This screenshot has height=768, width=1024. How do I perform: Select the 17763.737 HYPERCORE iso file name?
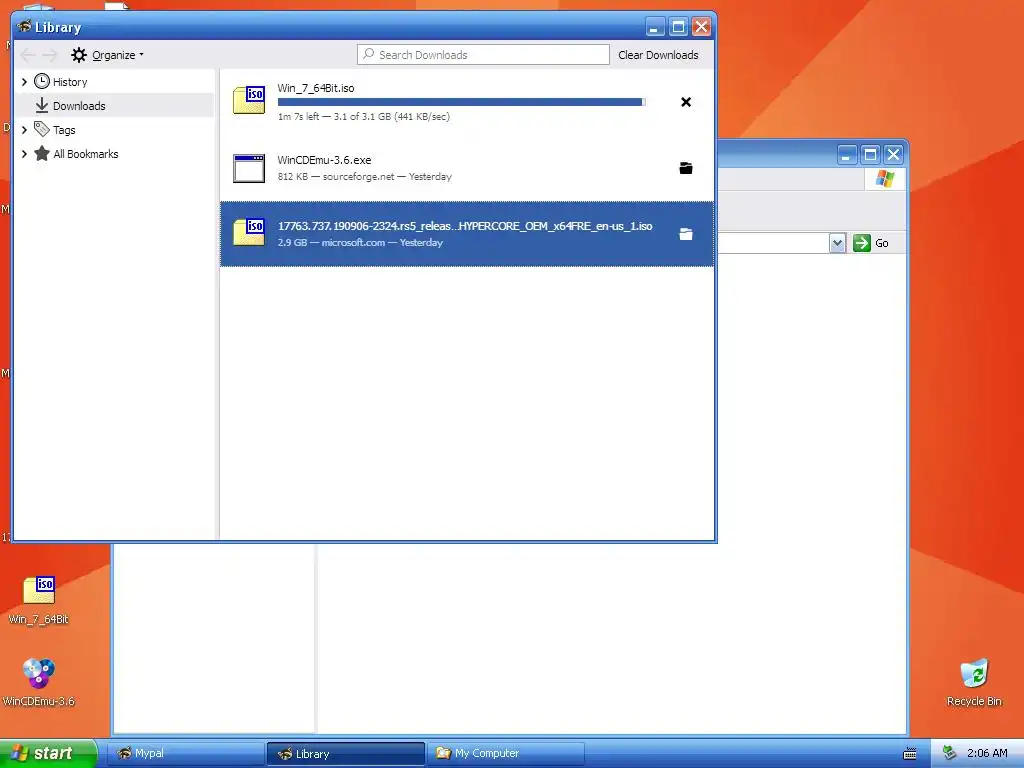tap(465, 226)
